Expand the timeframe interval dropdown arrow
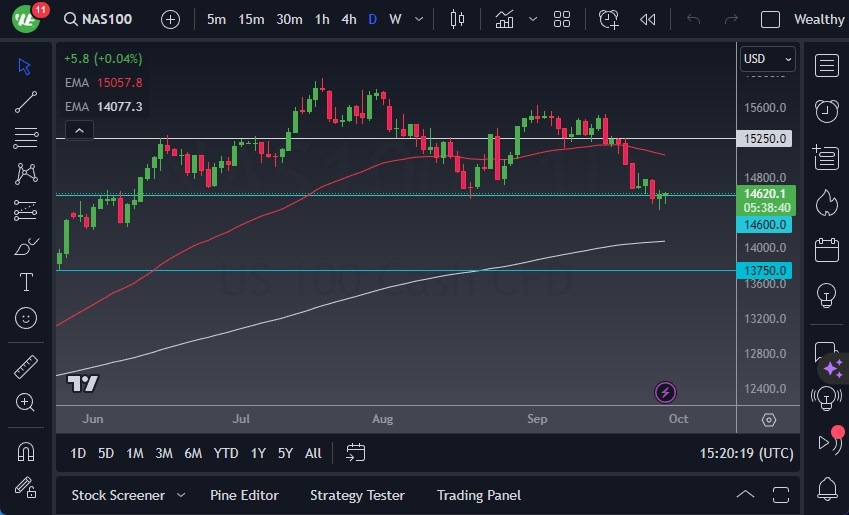This screenshot has height=515, width=849. click(x=417, y=19)
